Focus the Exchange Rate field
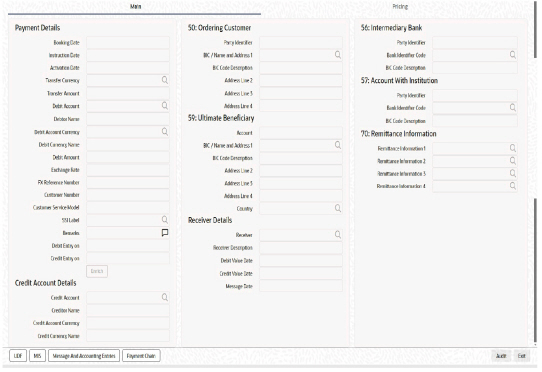542x372 pixels. pyautogui.click(x=128, y=170)
